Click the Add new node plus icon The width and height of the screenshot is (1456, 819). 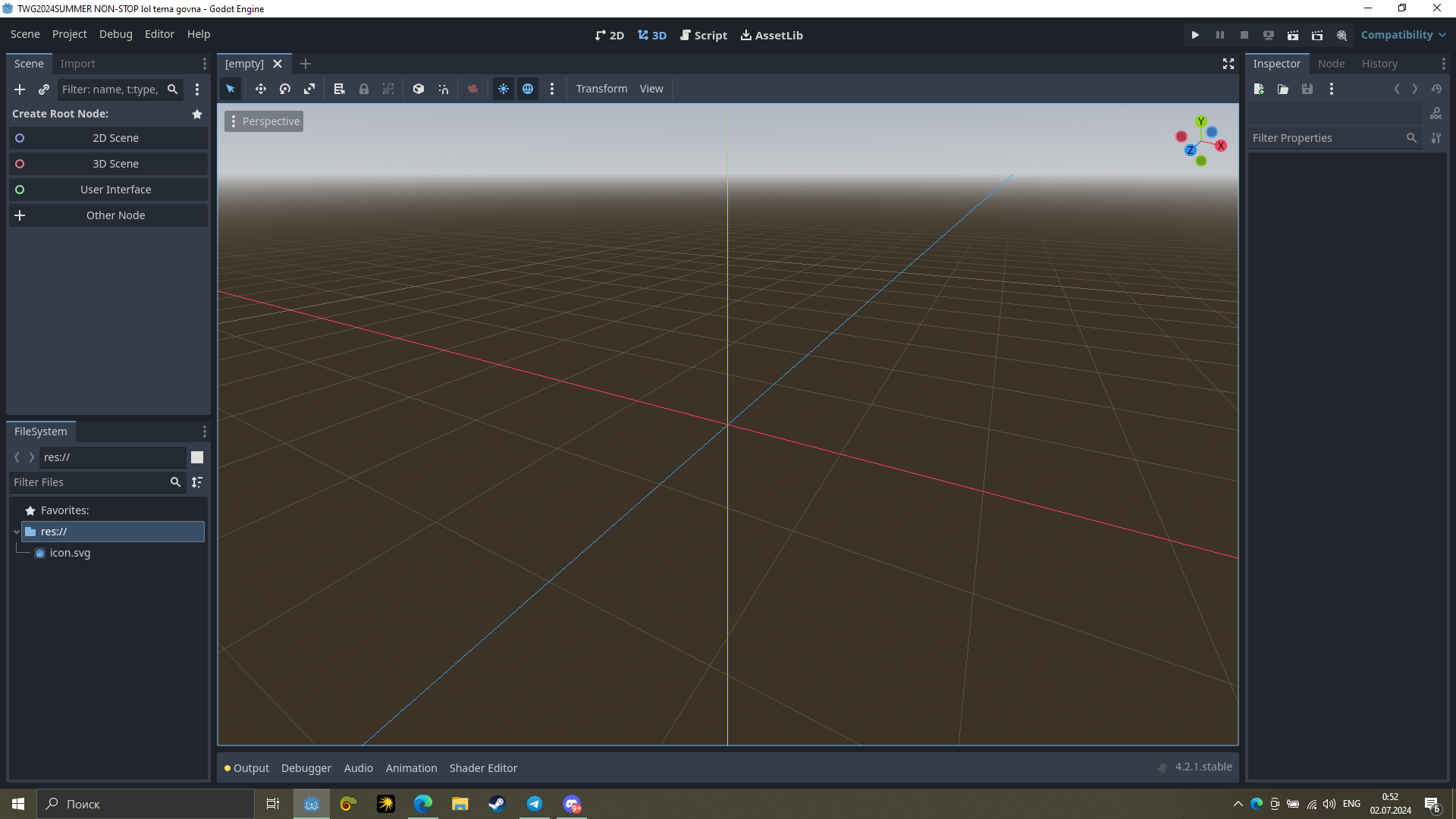(x=20, y=89)
